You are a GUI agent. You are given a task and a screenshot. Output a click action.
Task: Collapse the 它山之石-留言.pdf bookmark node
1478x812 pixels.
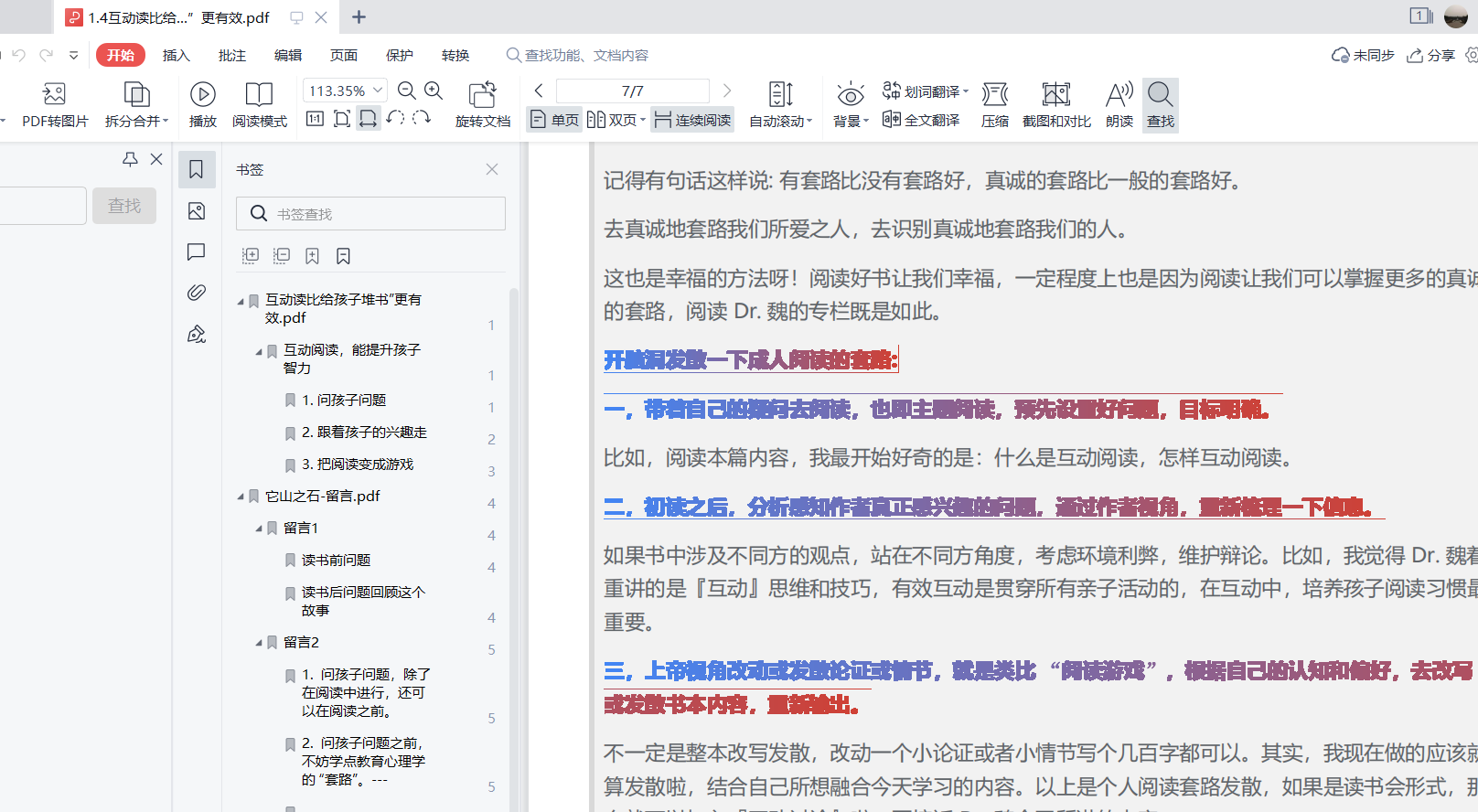241,497
